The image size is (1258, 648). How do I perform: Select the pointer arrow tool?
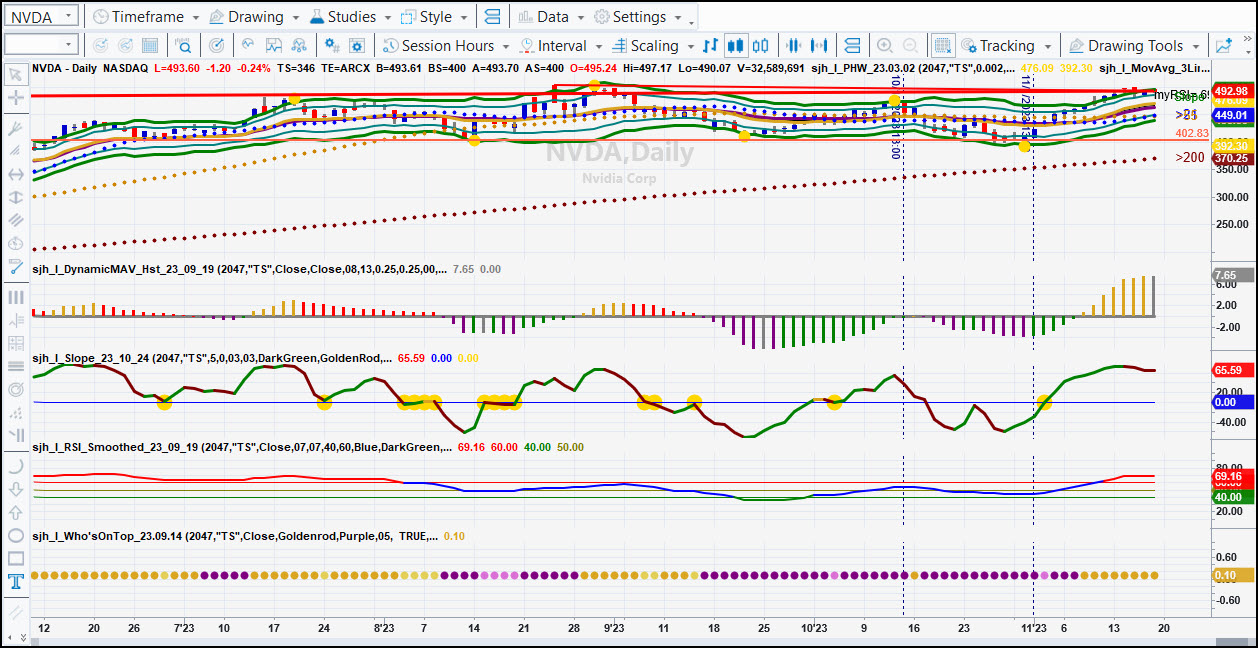(15, 74)
